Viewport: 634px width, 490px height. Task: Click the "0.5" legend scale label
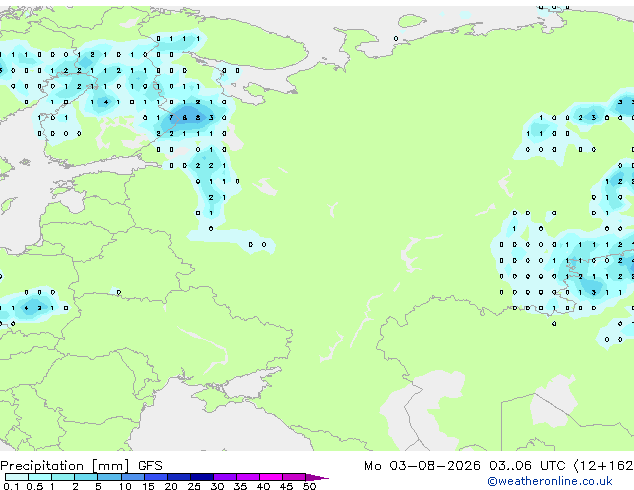(35, 486)
